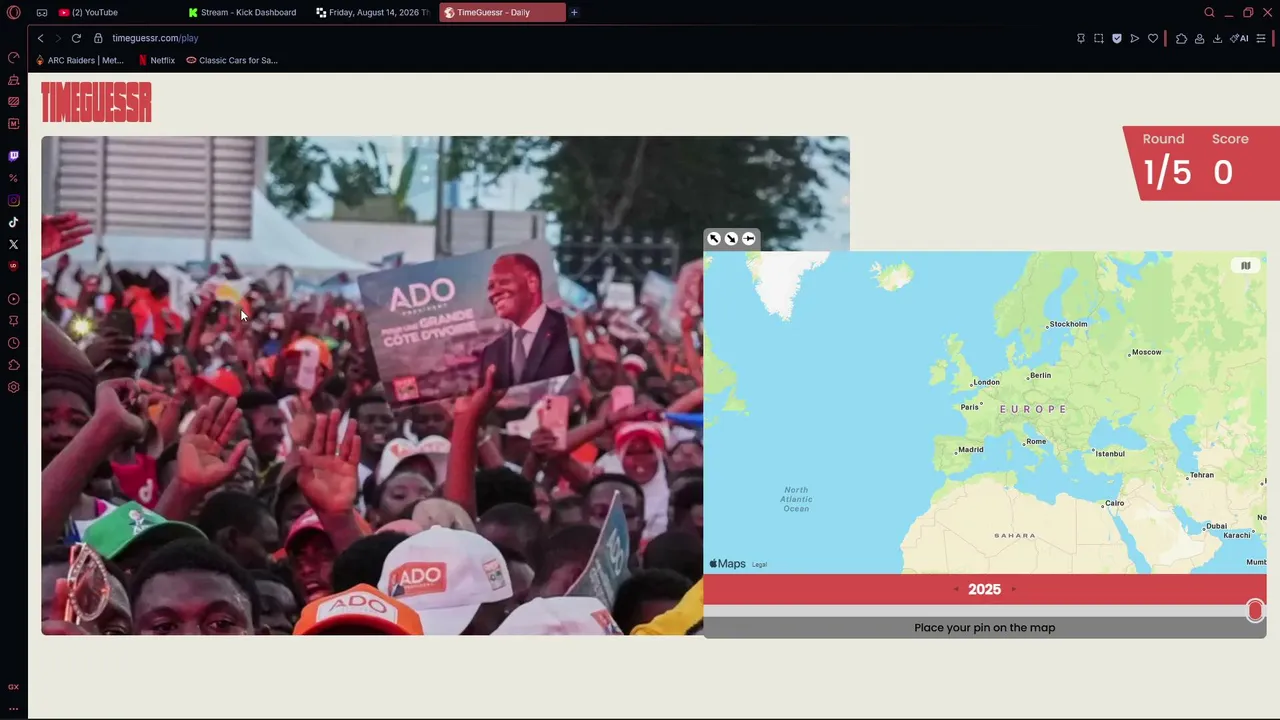
Task: Click the three-dot sidebar setup icon
Action: (13, 708)
